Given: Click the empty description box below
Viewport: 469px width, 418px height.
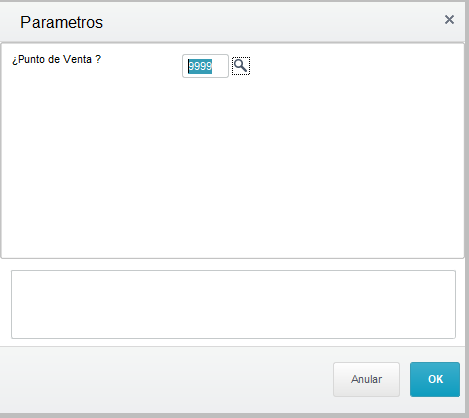Looking at the screenshot, I should point(233,304).
